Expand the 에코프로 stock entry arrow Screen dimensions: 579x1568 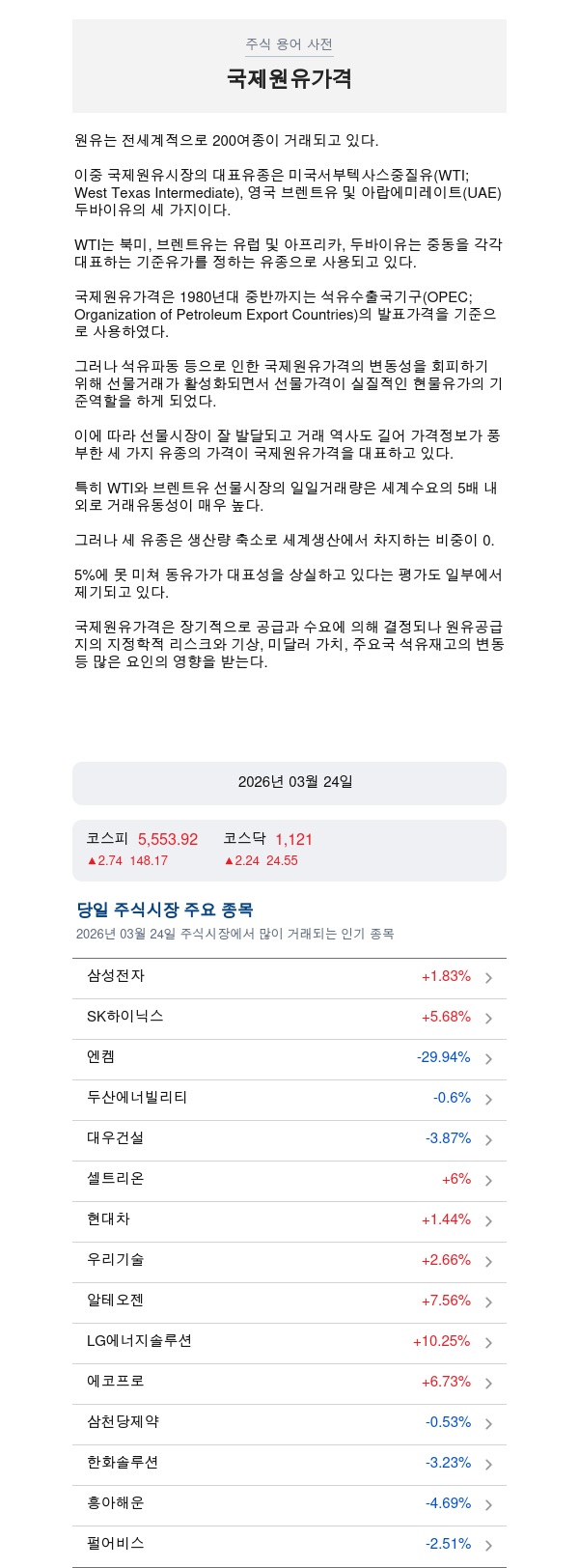(488, 1384)
